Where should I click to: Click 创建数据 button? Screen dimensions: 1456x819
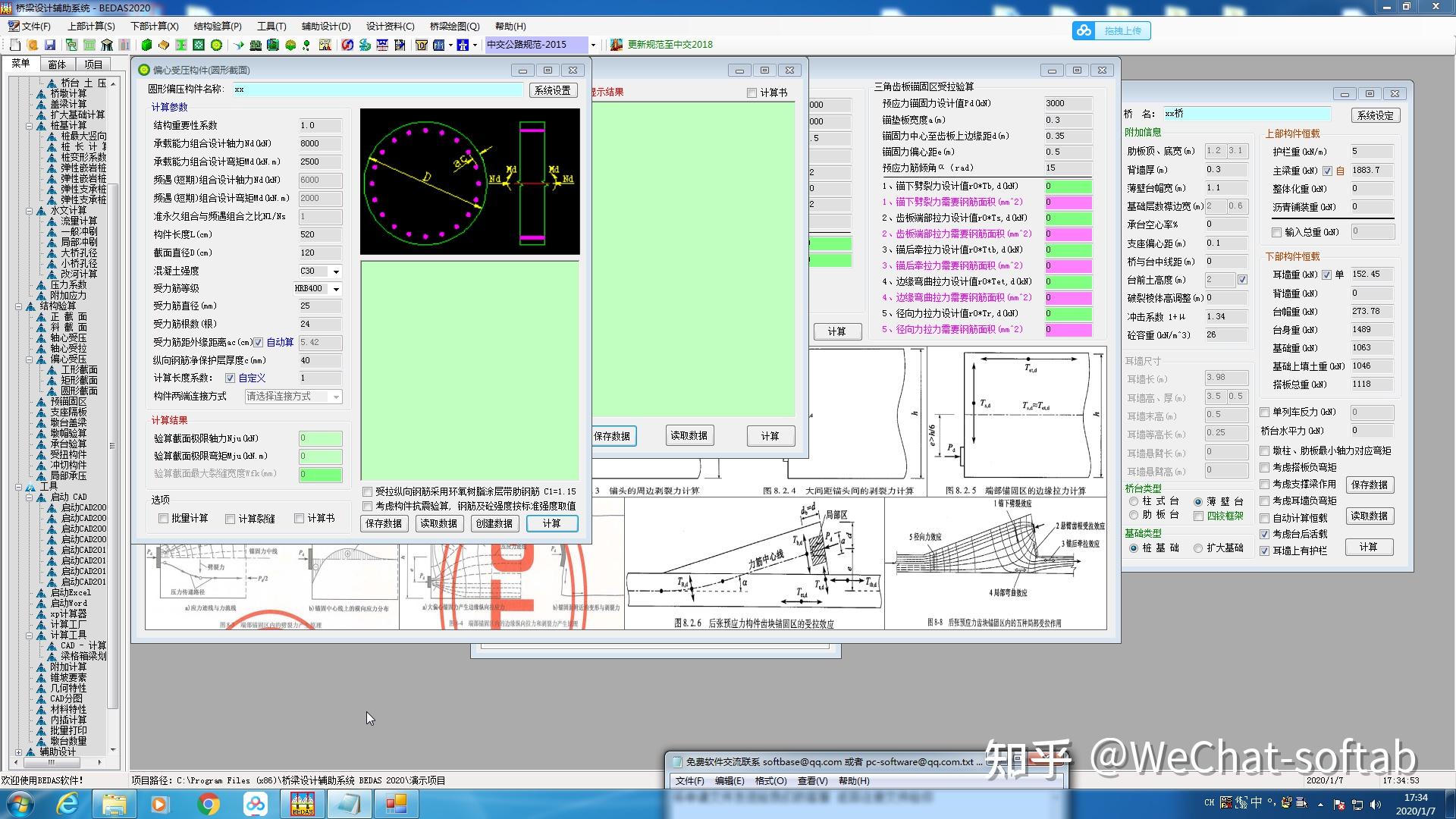click(494, 524)
